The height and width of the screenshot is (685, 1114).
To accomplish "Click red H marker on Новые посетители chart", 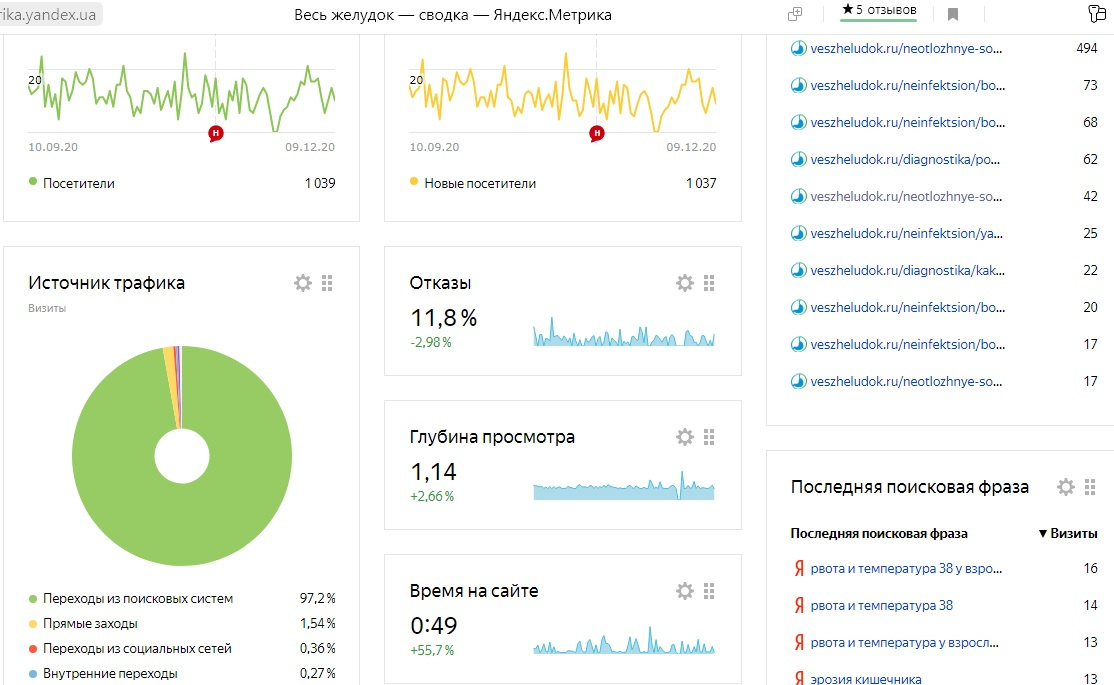I will point(597,133).
